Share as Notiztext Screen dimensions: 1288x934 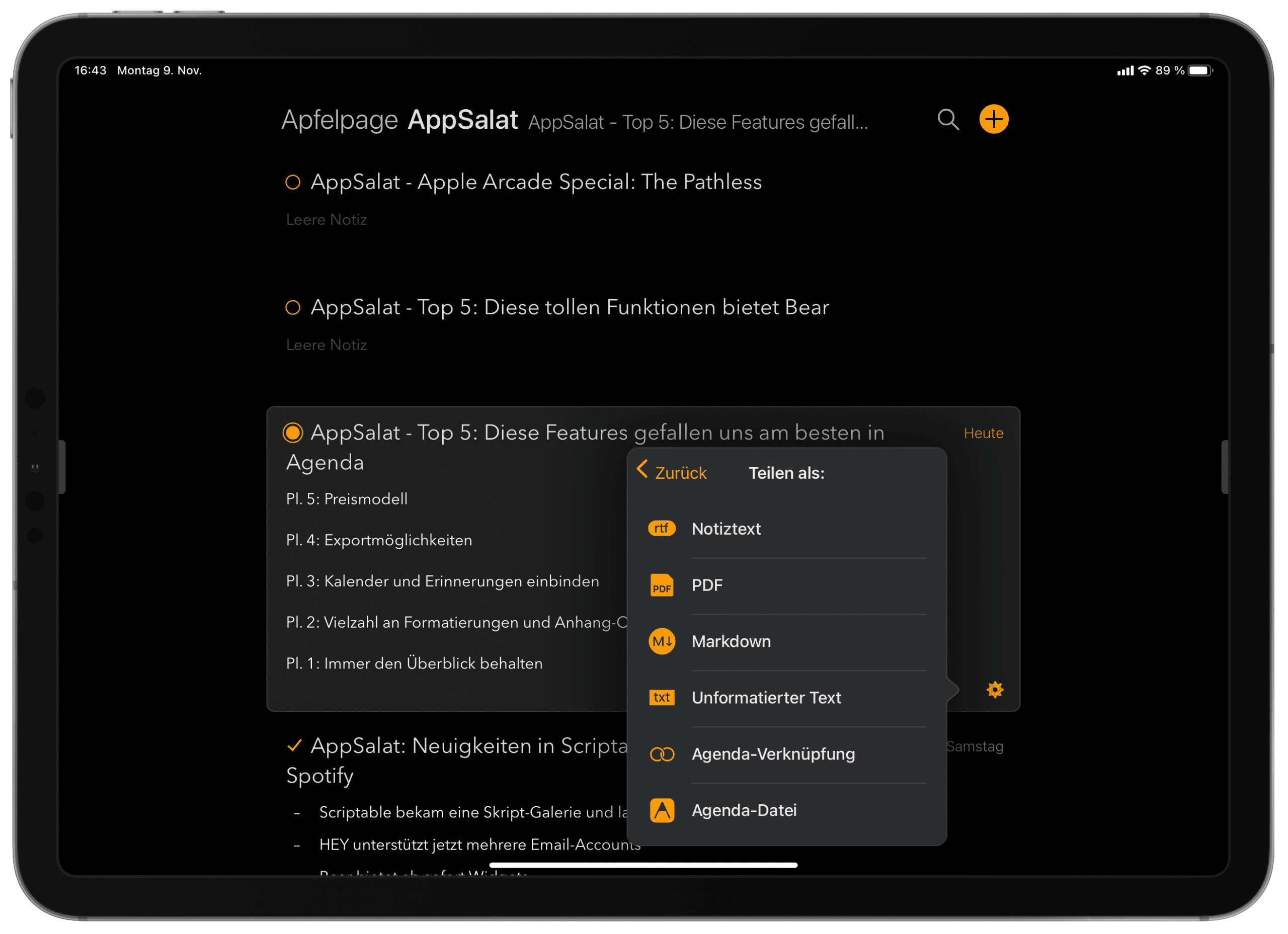pos(786,529)
